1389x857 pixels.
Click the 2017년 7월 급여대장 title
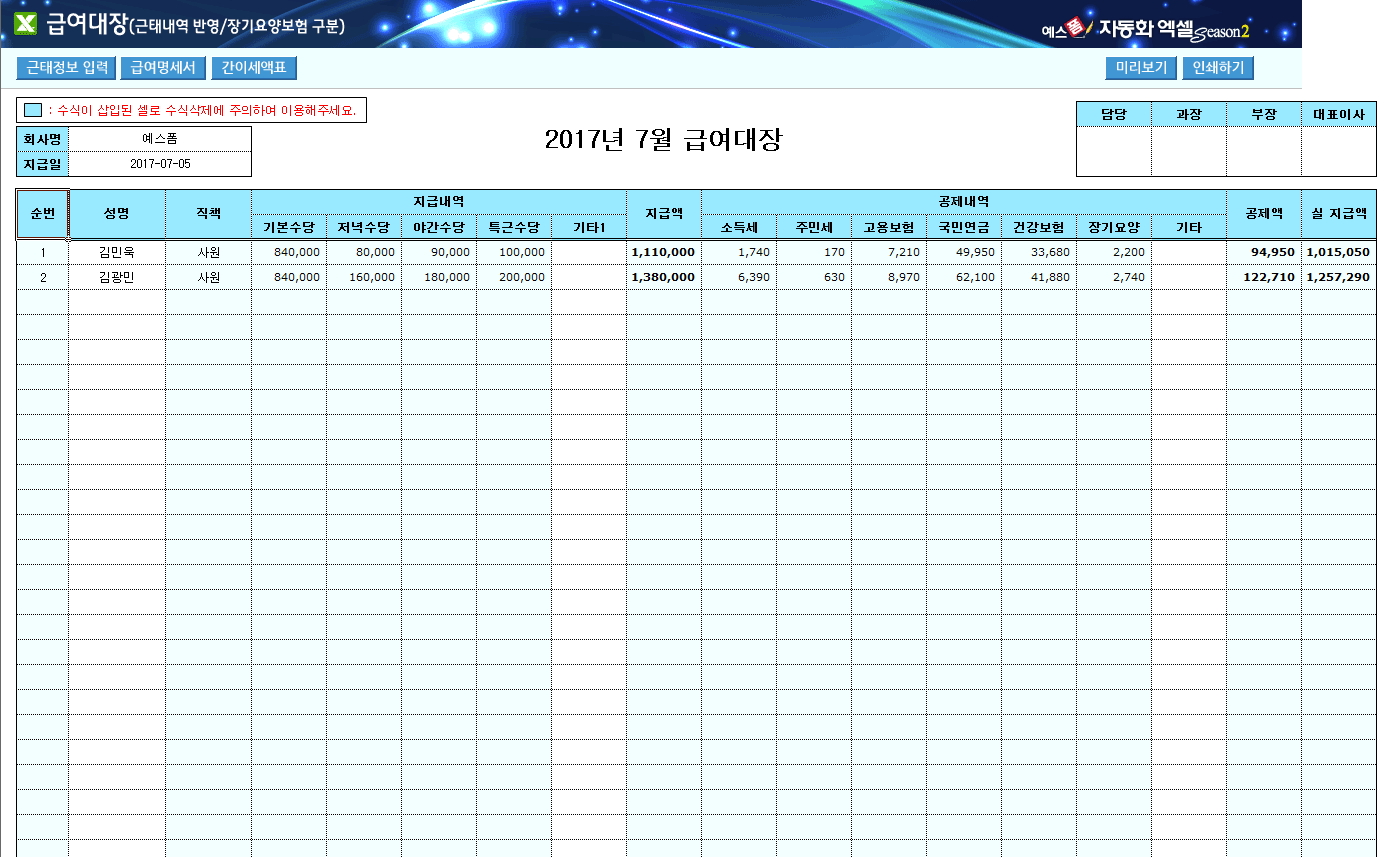(x=663, y=140)
